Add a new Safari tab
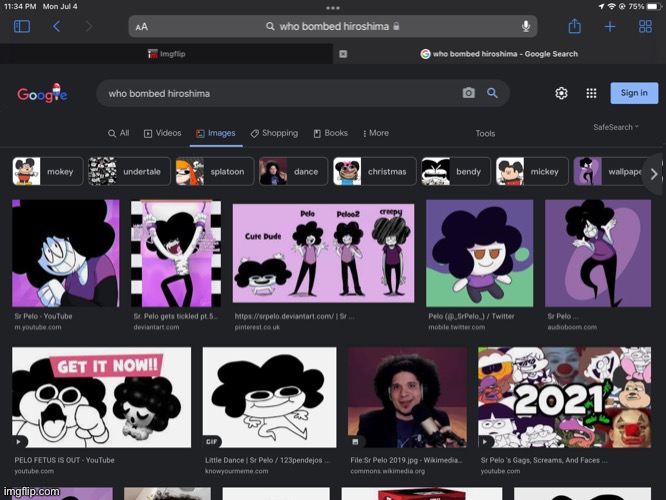 610,26
